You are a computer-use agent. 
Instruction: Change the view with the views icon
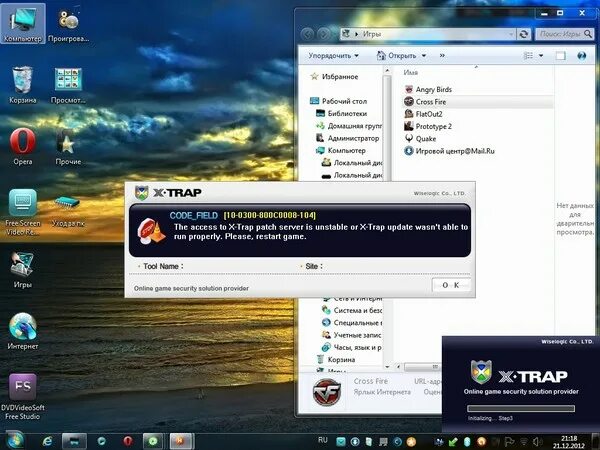click(528, 56)
